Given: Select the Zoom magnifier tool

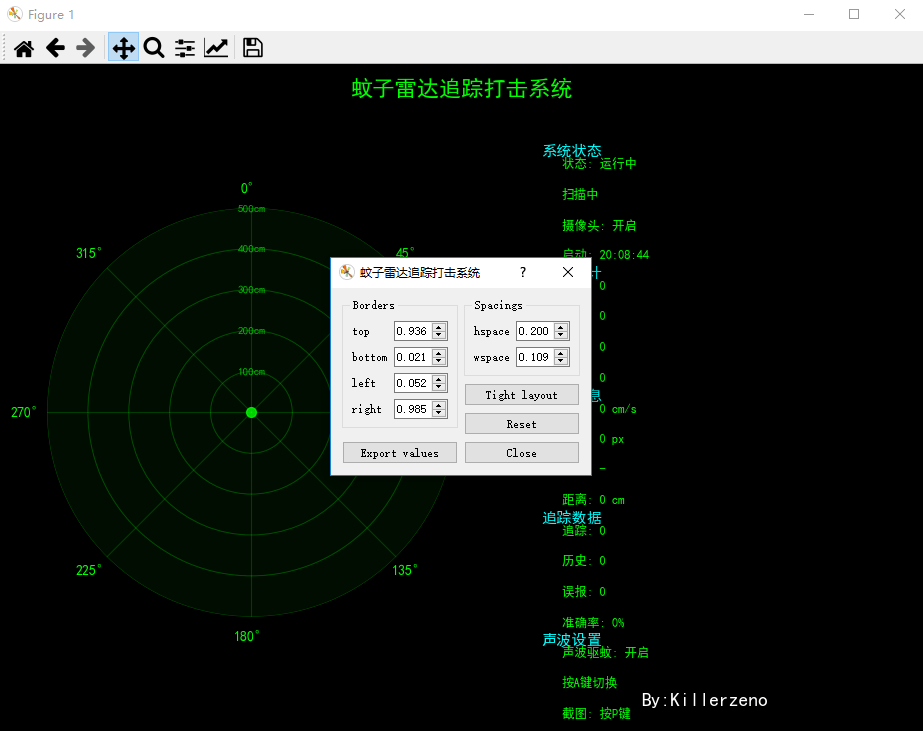Looking at the screenshot, I should click(x=154, y=48).
